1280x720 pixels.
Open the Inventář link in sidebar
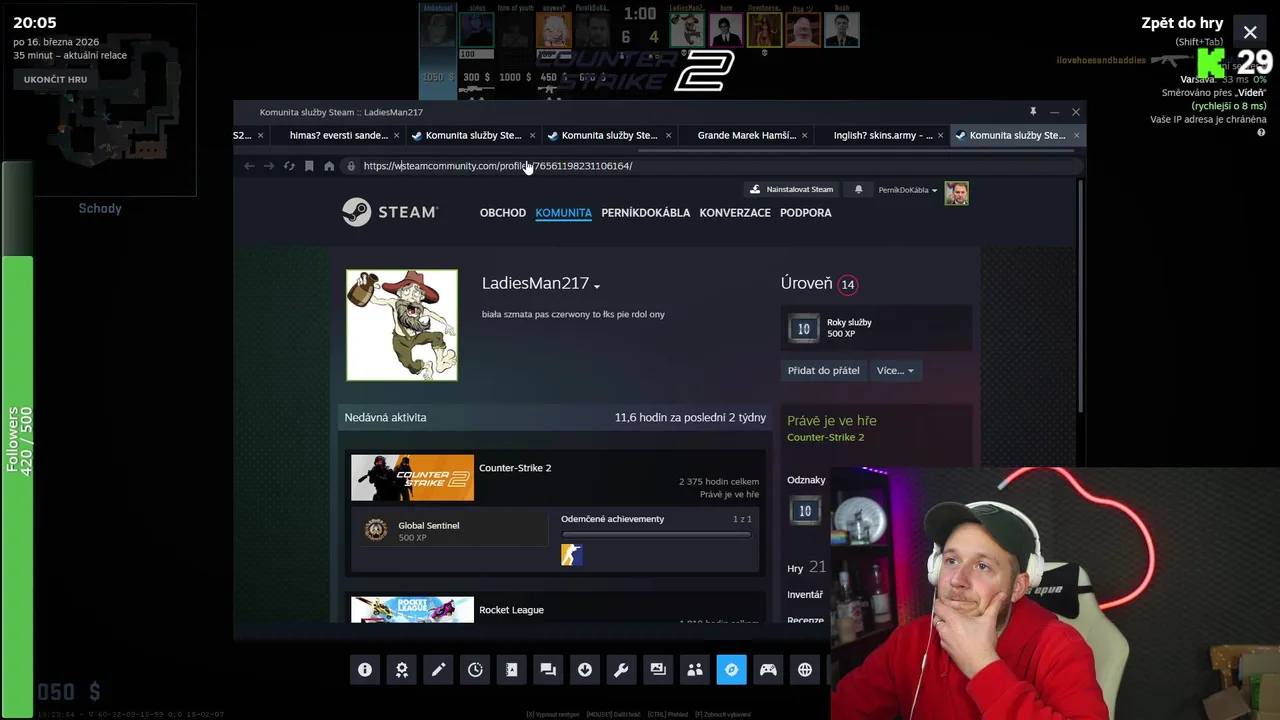coord(805,595)
